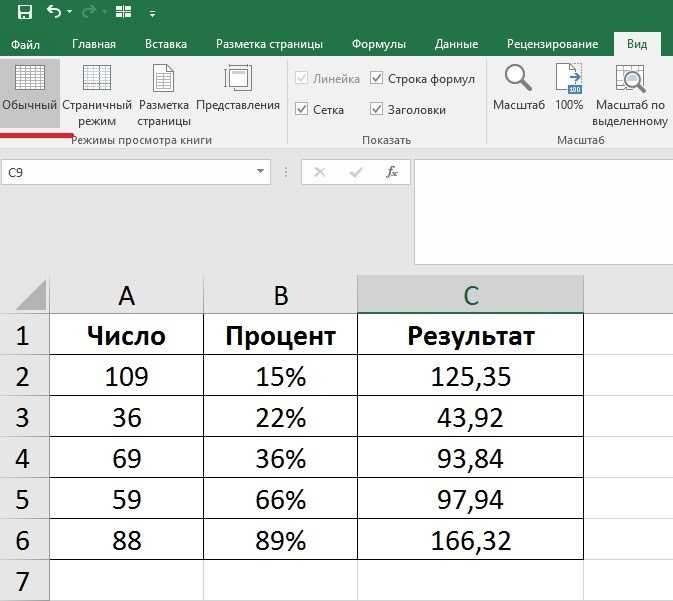Toggle the Строка формул checkbox

376,79
